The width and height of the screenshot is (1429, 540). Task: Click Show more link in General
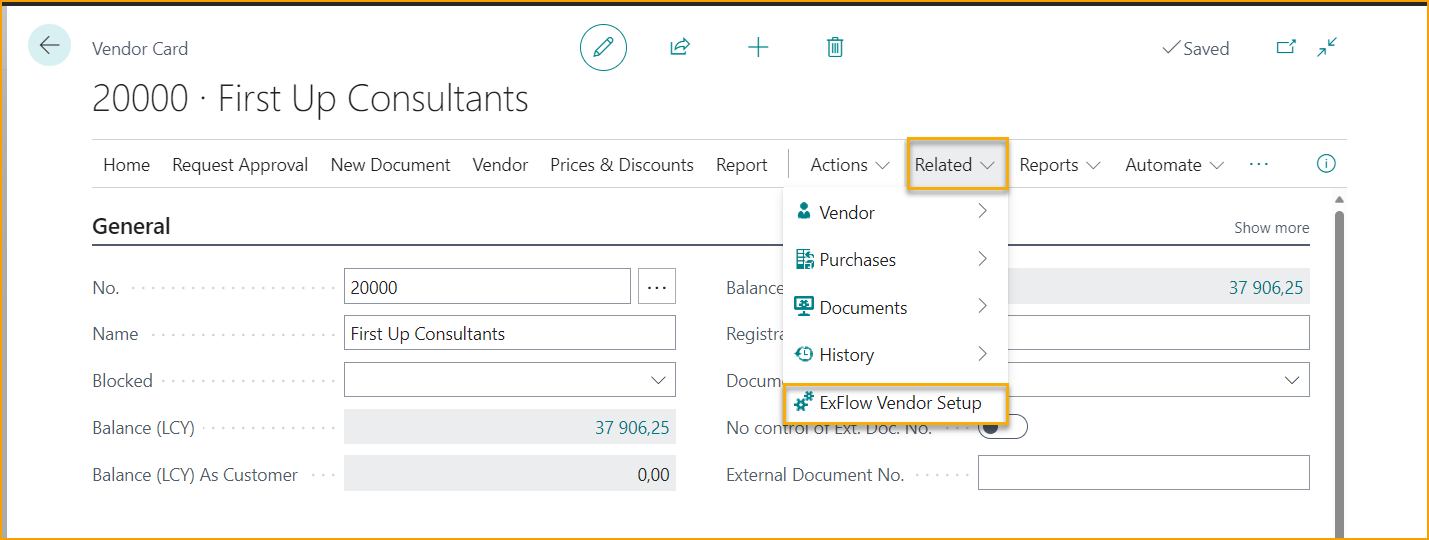pyautogui.click(x=1271, y=228)
